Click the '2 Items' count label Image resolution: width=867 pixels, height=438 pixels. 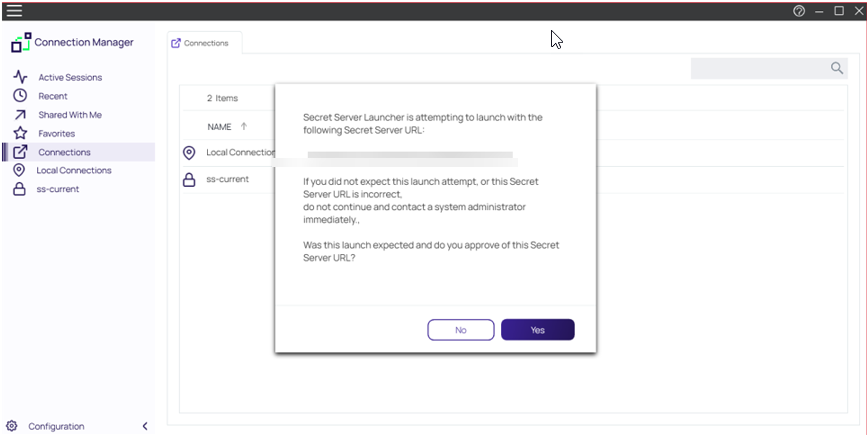(x=222, y=98)
